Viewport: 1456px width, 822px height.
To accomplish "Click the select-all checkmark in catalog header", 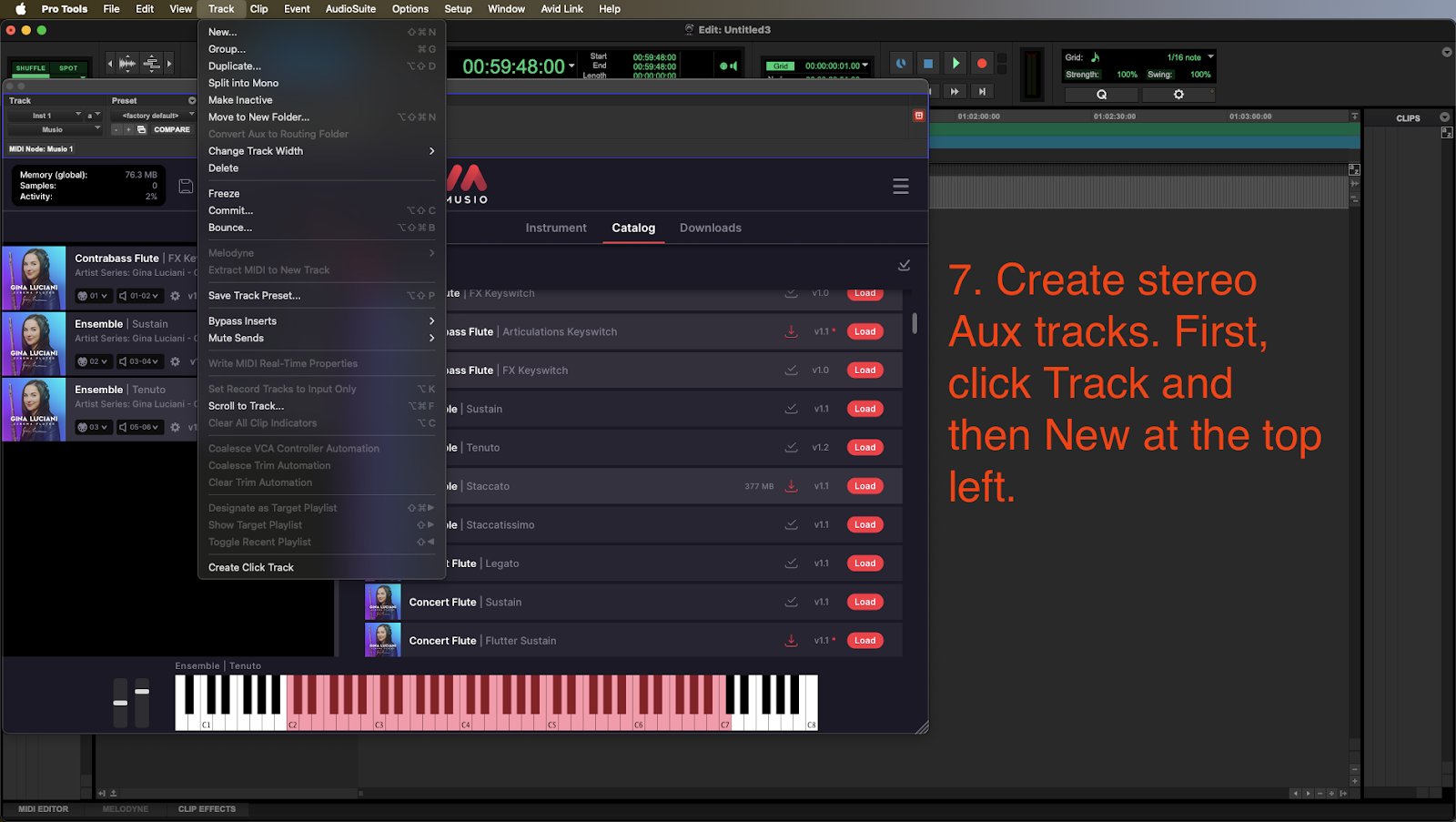I will tap(904, 265).
